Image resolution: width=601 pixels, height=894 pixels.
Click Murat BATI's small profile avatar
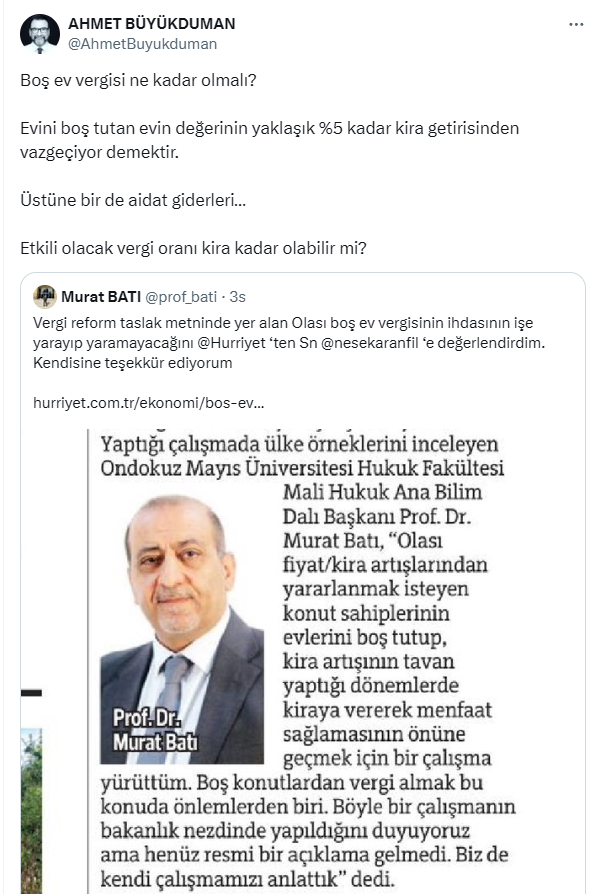tap(44, 296)
